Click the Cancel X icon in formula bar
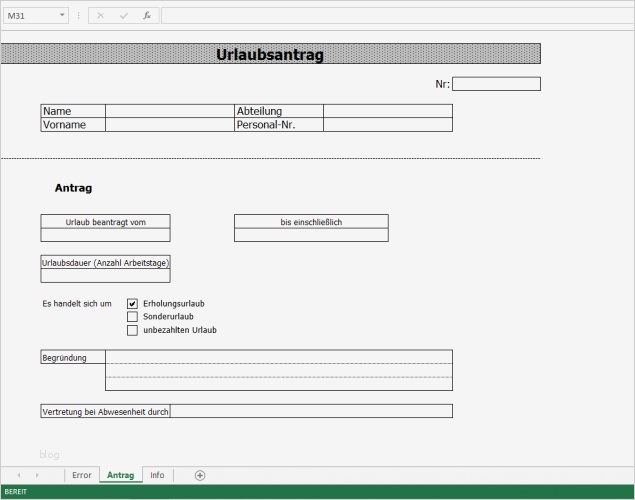Image resolution: width=635 pixels, height=500 pixels. click(100, 16)
